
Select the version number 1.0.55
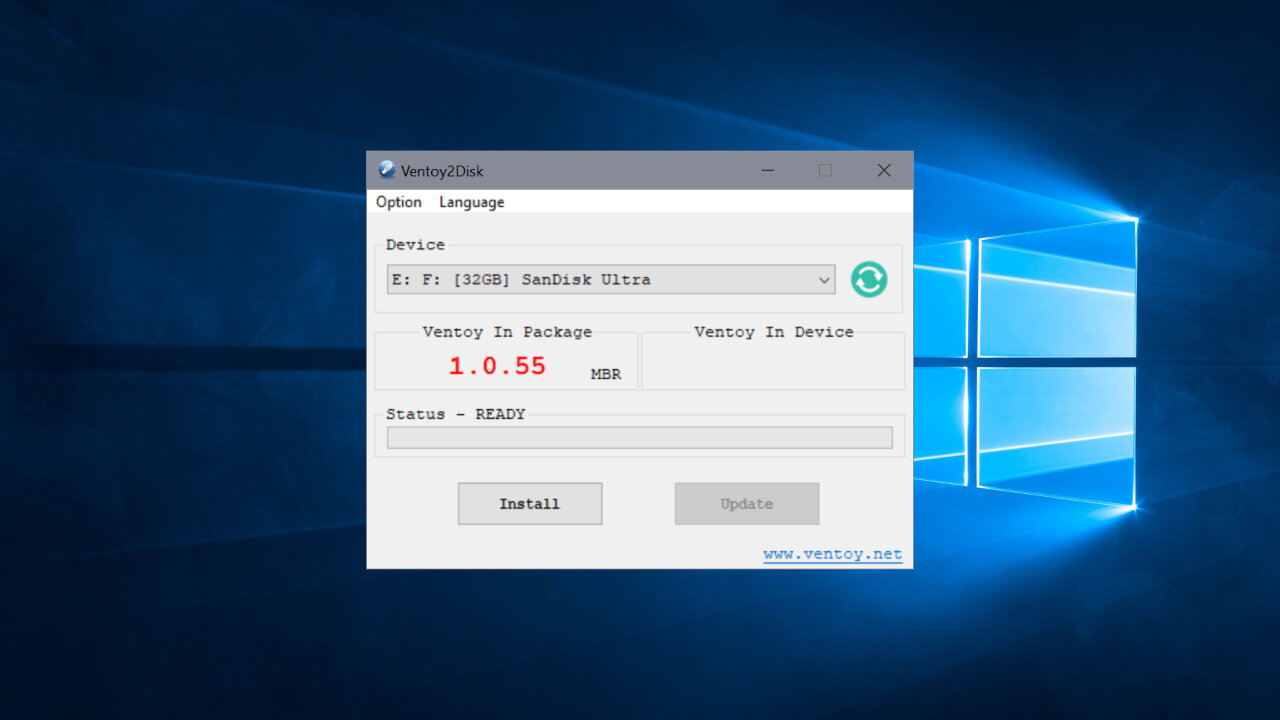pos(497,366)
